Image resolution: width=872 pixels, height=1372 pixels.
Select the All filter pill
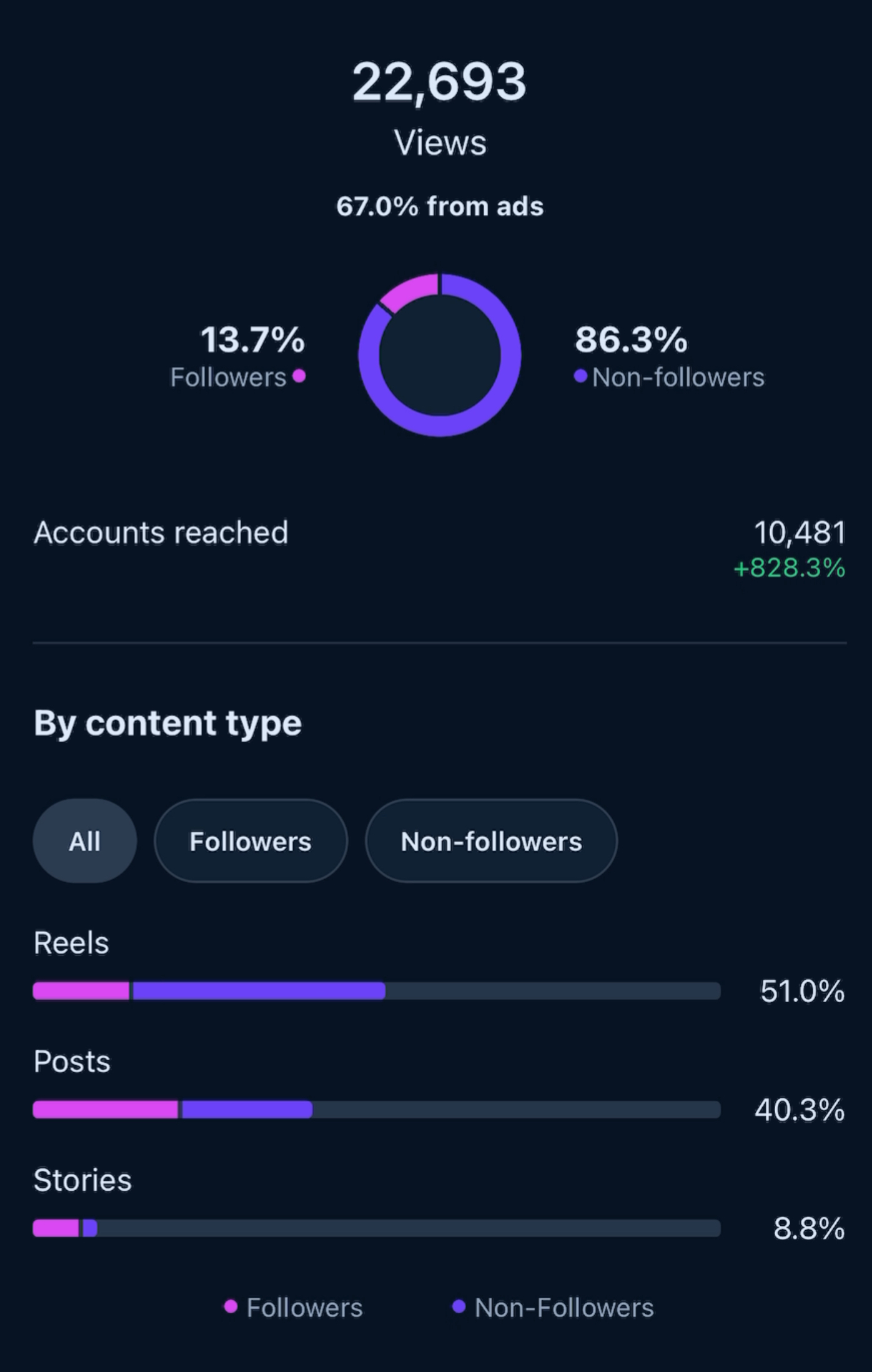pyautogui.click(x=85, y=841)
